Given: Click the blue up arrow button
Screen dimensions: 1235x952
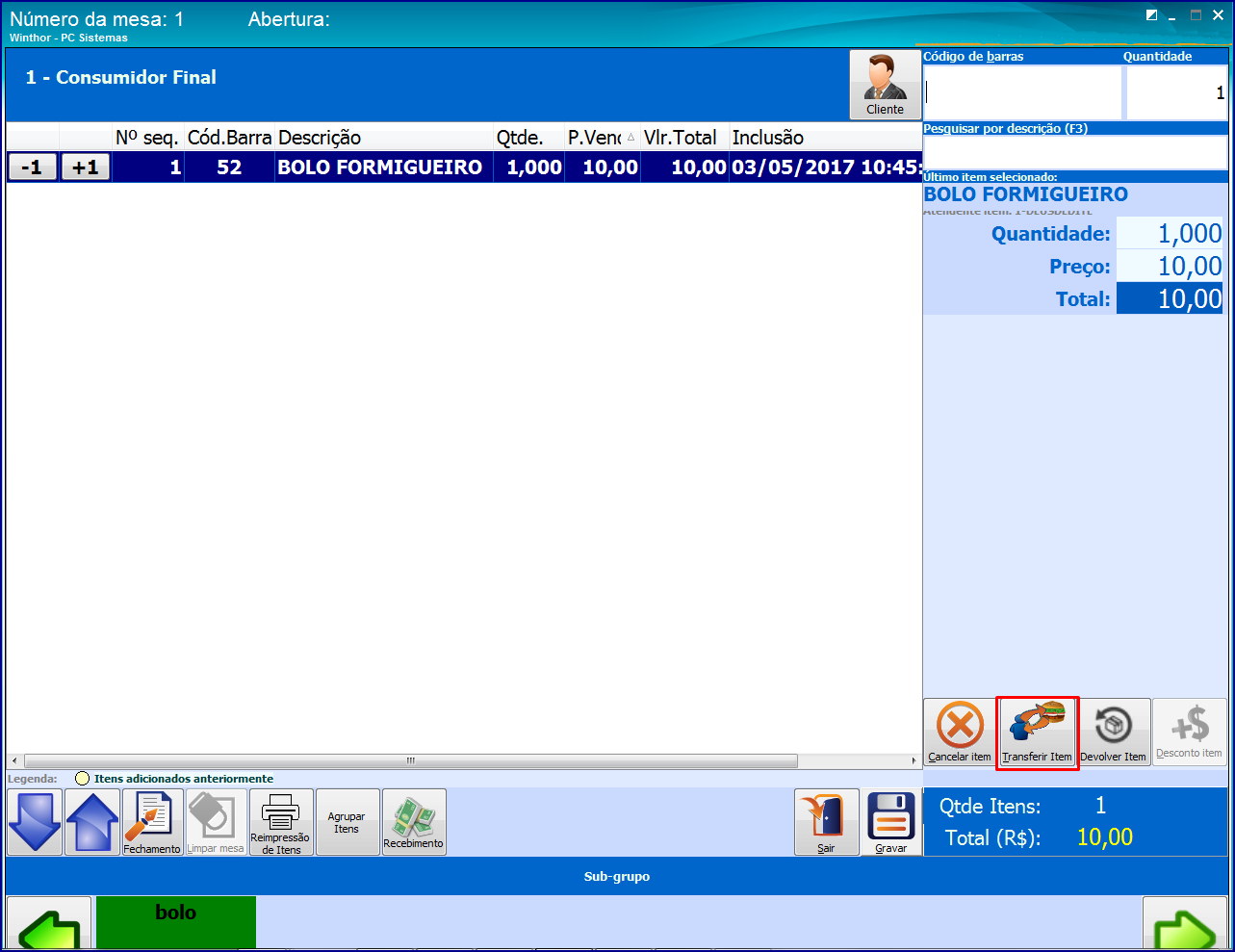Looking at the screenshot, I should coord(92,822).
